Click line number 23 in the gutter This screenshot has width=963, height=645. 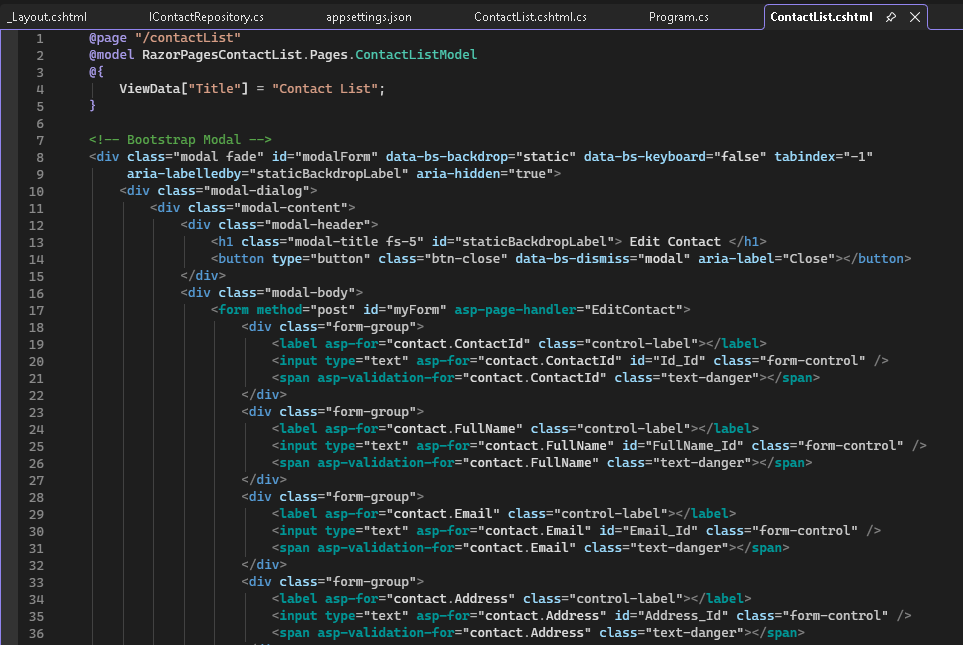pyautogui.click(x=36, y=412)
